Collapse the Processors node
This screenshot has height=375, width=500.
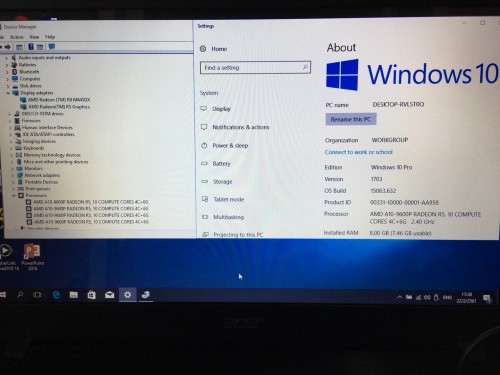14,195
